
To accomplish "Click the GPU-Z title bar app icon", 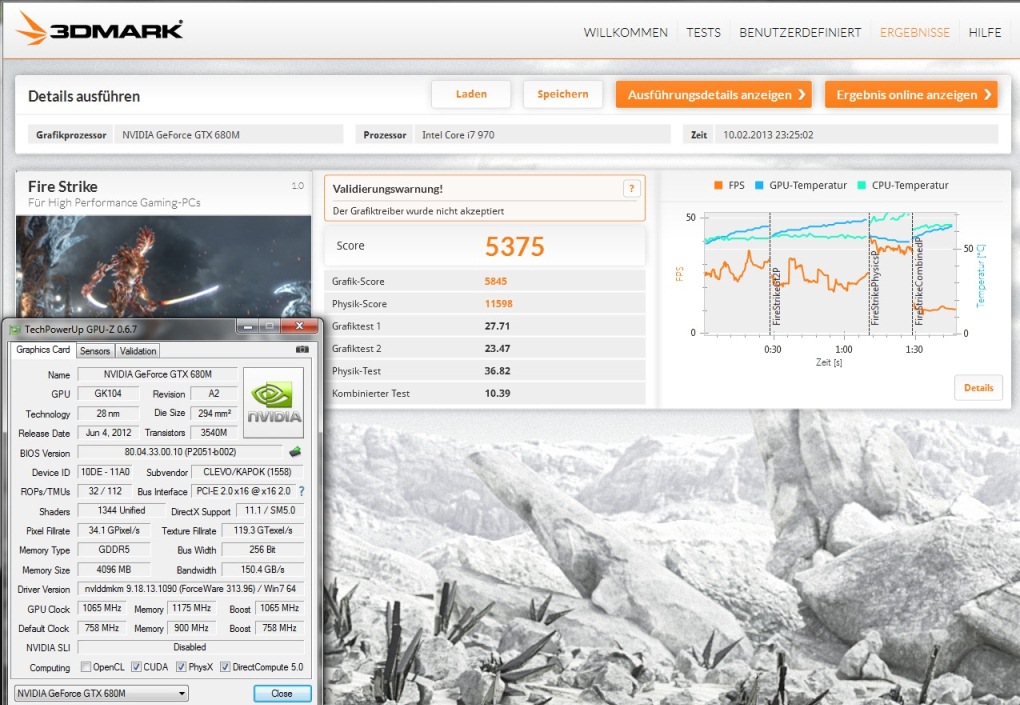I will pyautogui.click(x=14, y=328).
